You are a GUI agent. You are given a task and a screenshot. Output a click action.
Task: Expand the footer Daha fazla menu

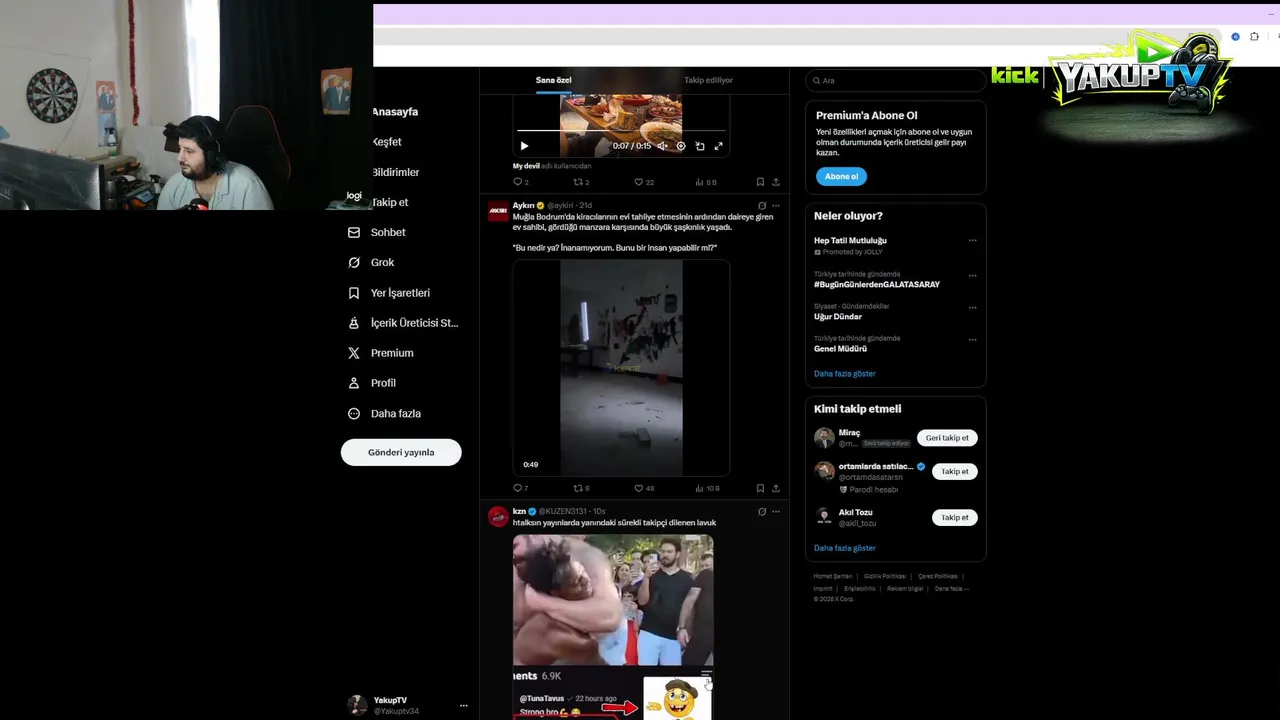(951, 588)
